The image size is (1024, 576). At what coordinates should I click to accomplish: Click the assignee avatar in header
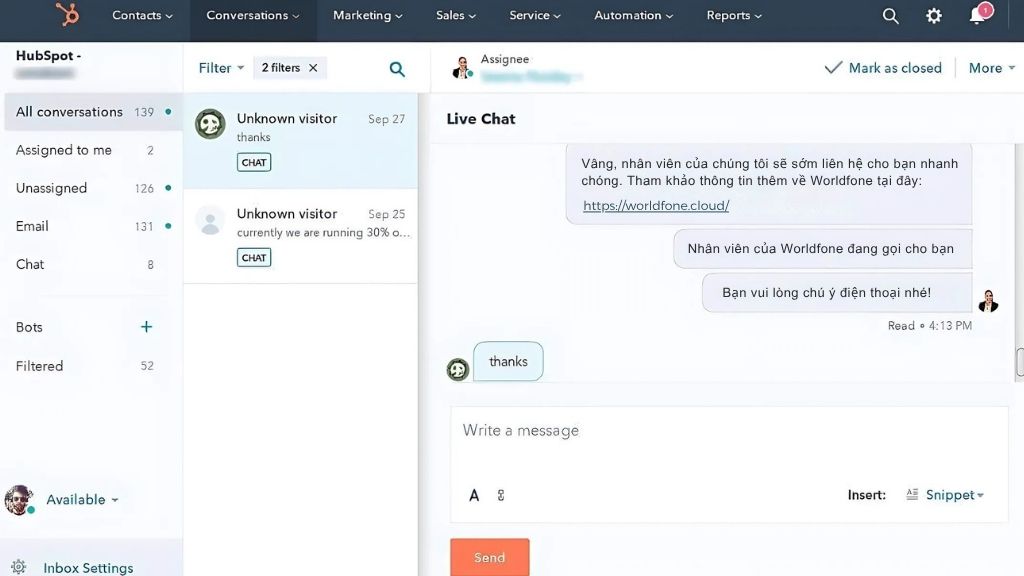462,67
